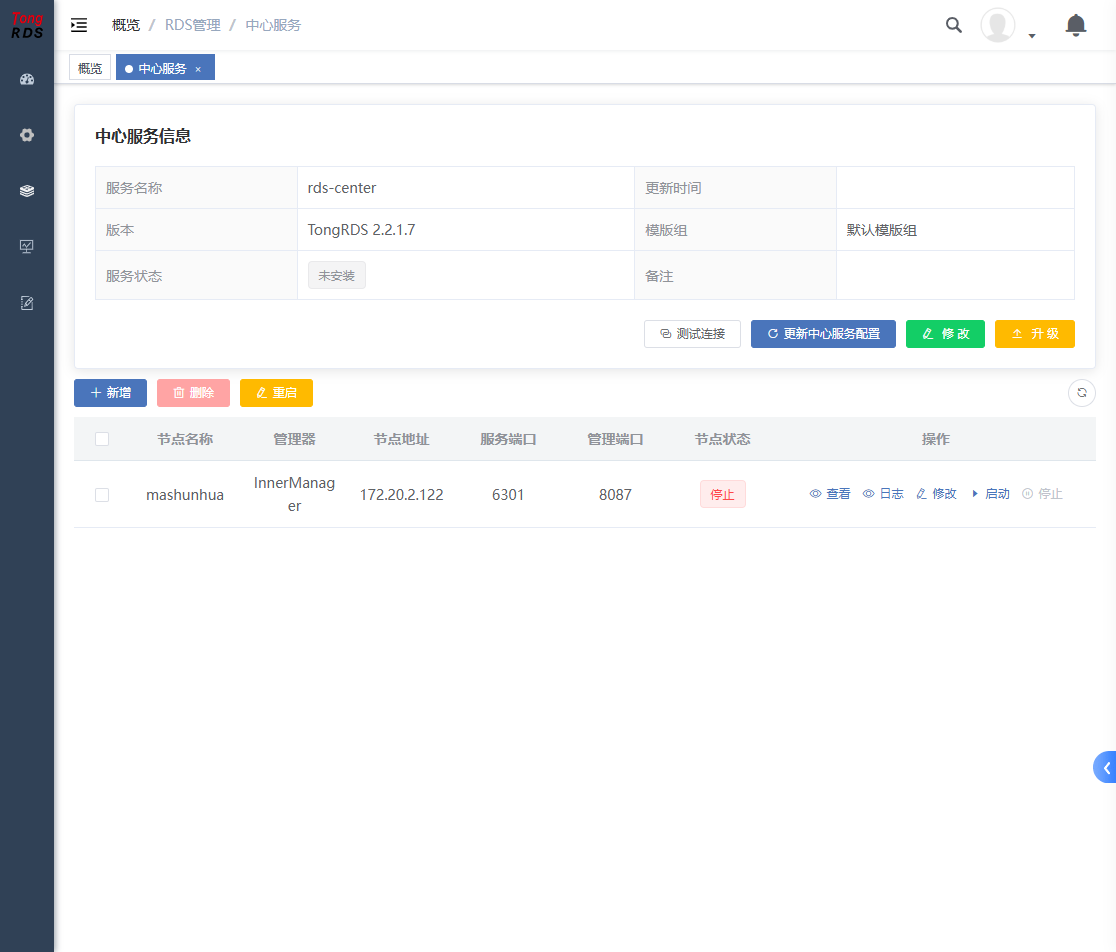Click the search magnifier icon
Viewport: 1116px width, 952px height.
pyautogui.click(x=954, y=26)
